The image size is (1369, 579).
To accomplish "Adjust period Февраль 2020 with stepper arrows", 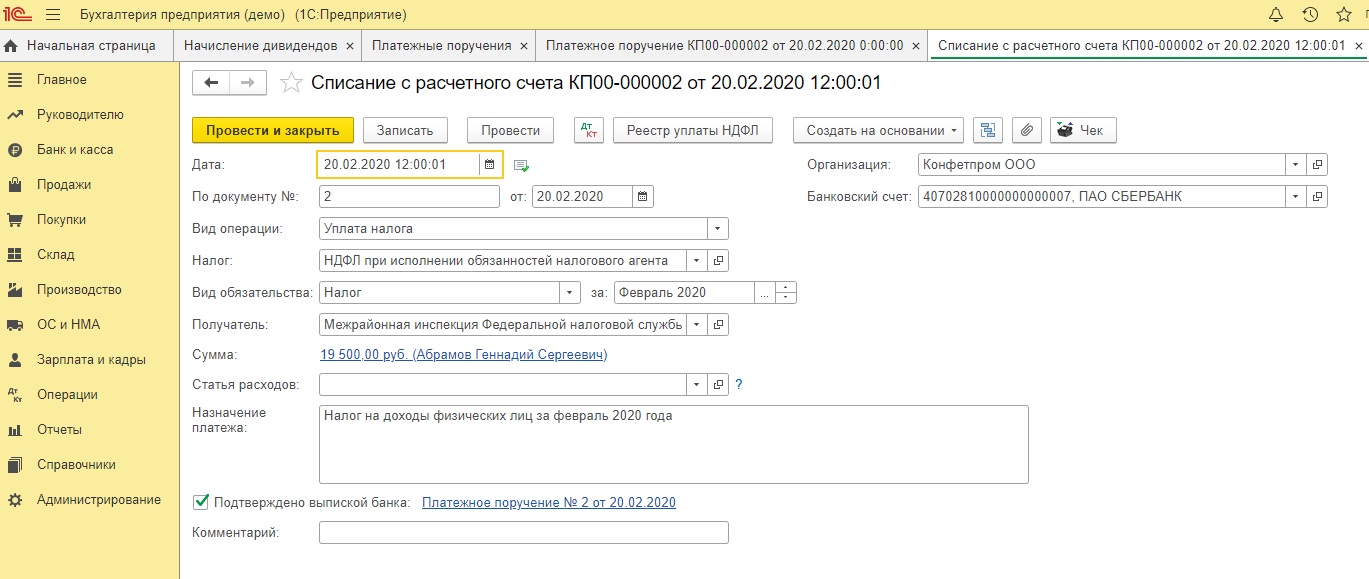I will (x=786, y=293).
